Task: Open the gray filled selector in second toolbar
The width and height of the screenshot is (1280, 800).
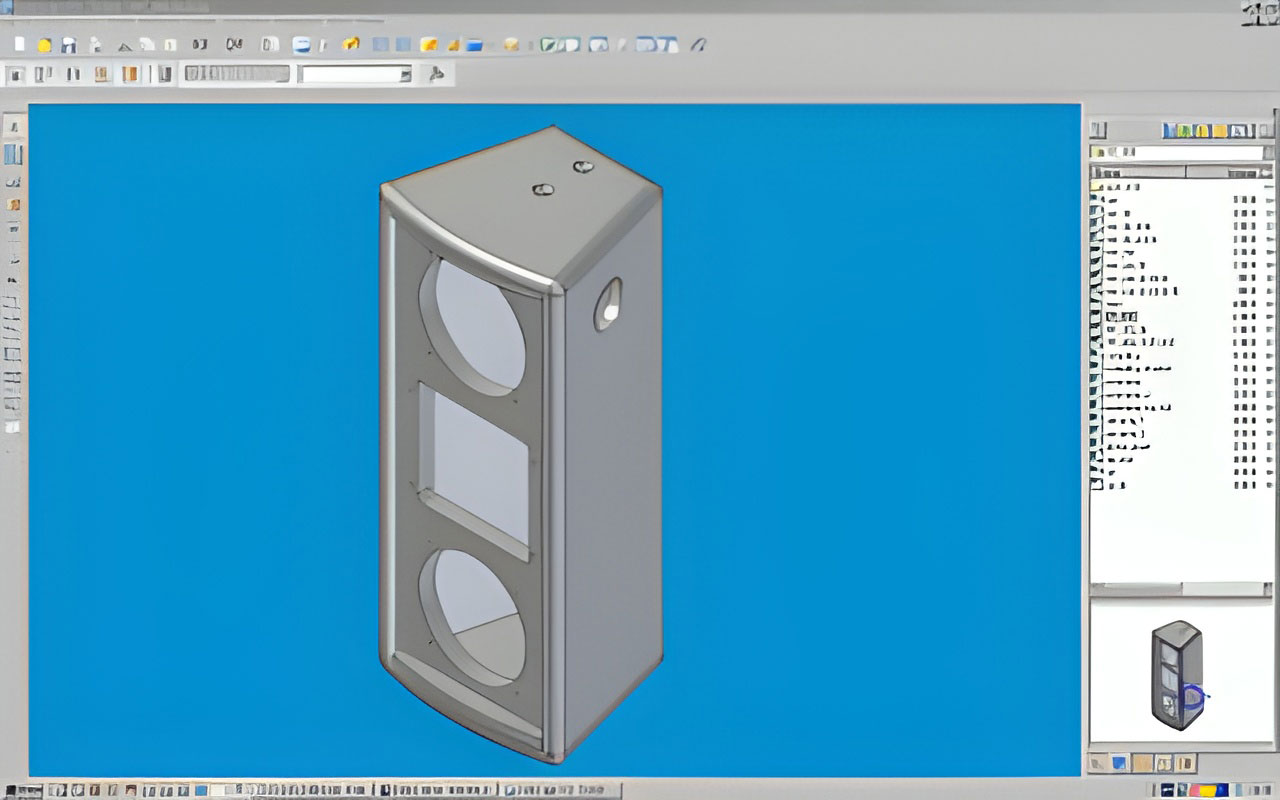Action: point(236,74)
